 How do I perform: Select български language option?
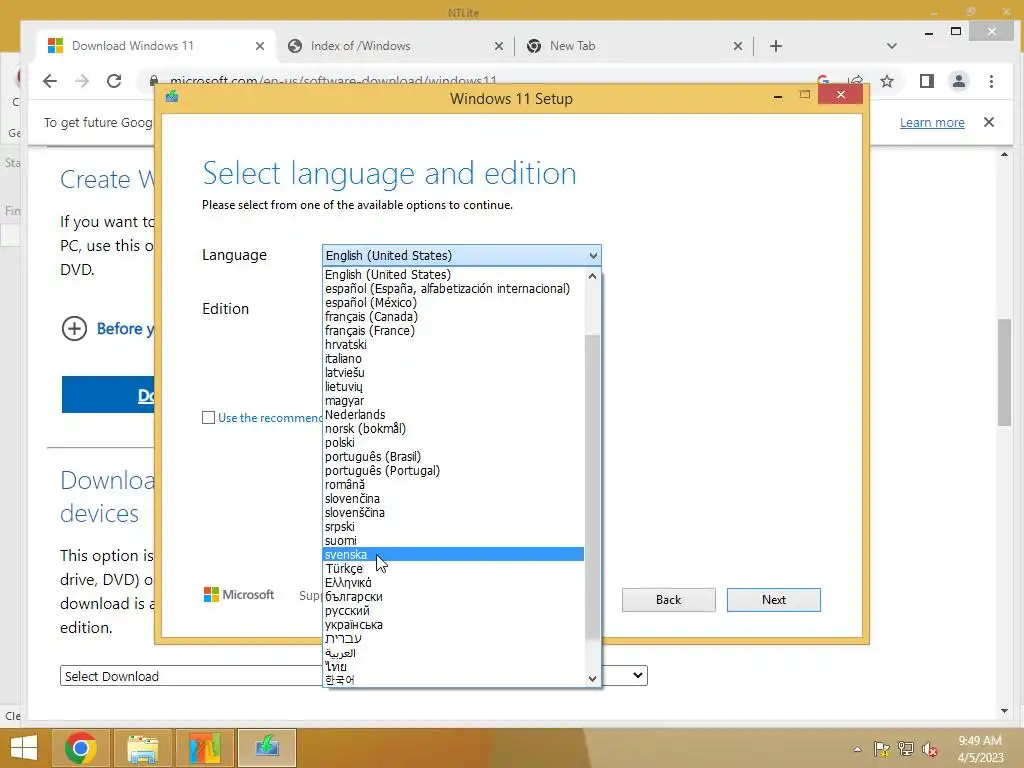(x=454, y=597)
